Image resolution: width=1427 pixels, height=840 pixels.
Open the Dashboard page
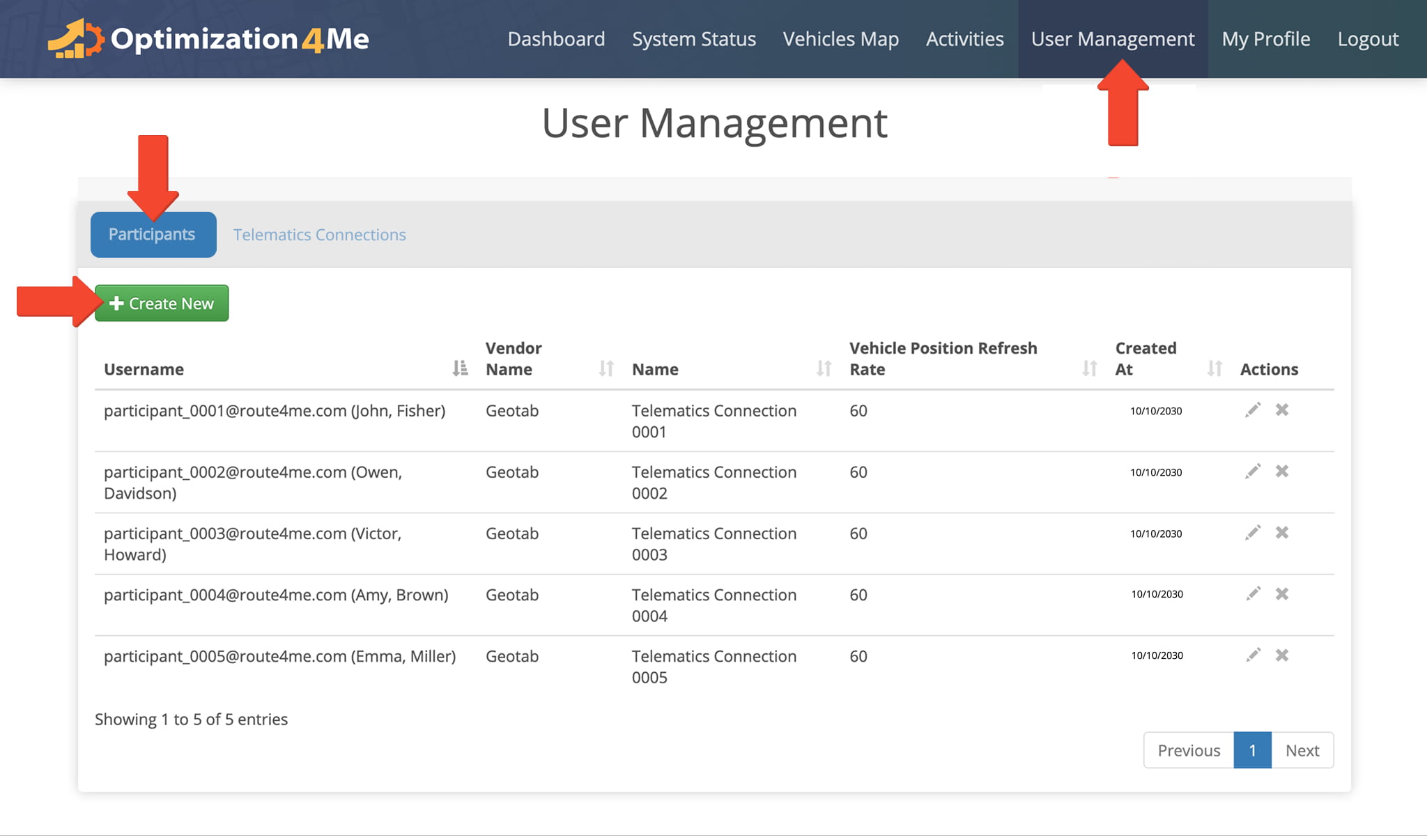556,39
